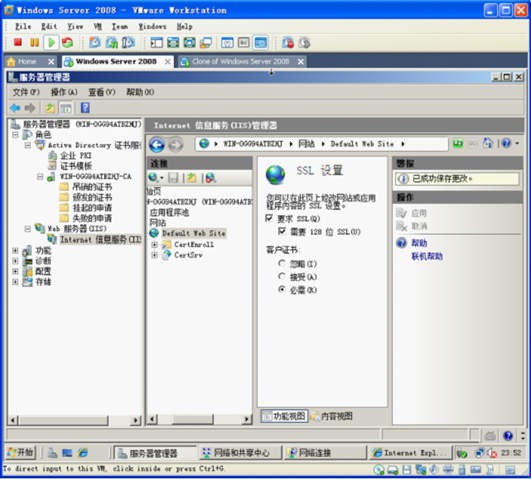The image size is (531, 479).
Task: Click the IIS address bar help icon
Action: [x=506, y=144]
